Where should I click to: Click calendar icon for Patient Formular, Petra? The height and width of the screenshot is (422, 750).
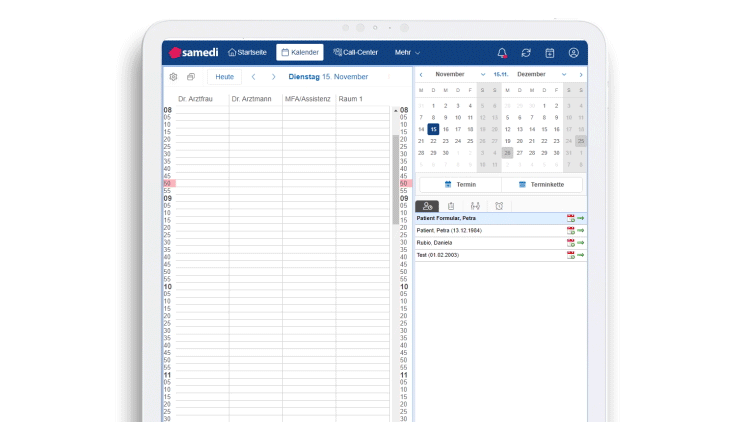[571, 218]
